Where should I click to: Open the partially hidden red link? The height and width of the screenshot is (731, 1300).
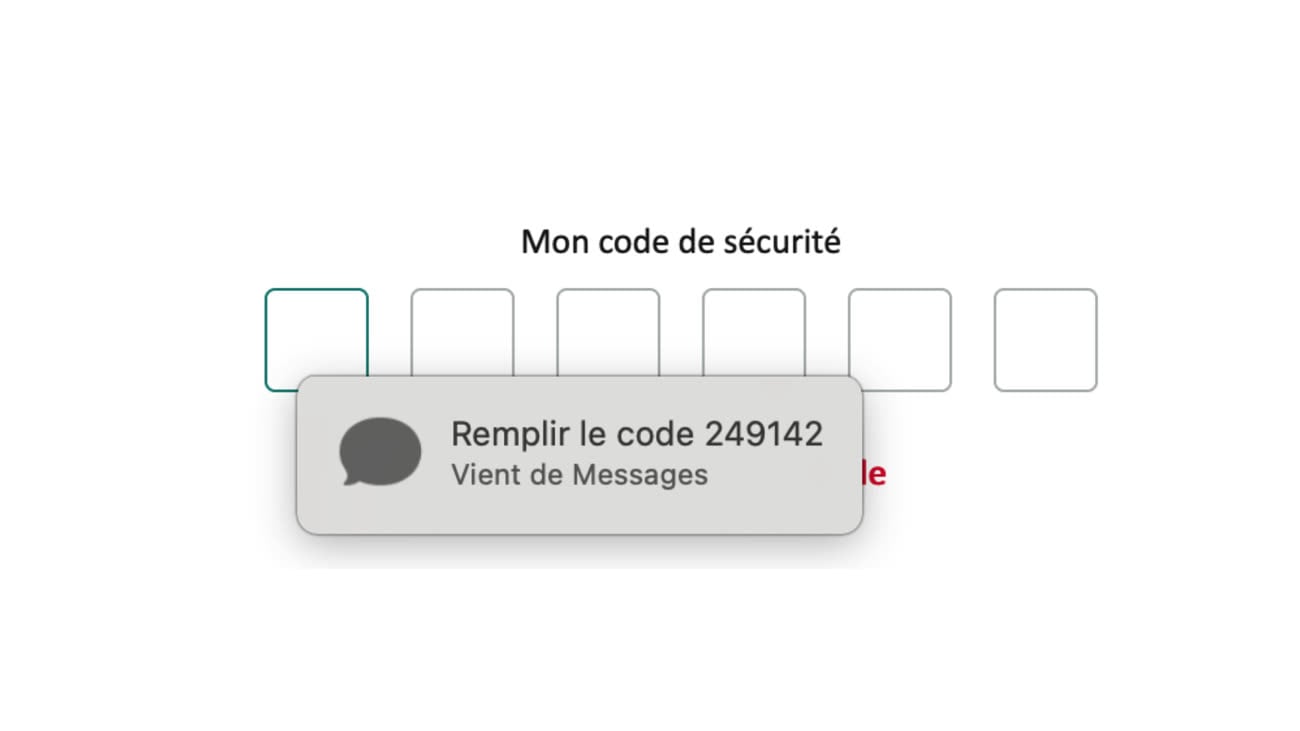(x=875, y=473)
